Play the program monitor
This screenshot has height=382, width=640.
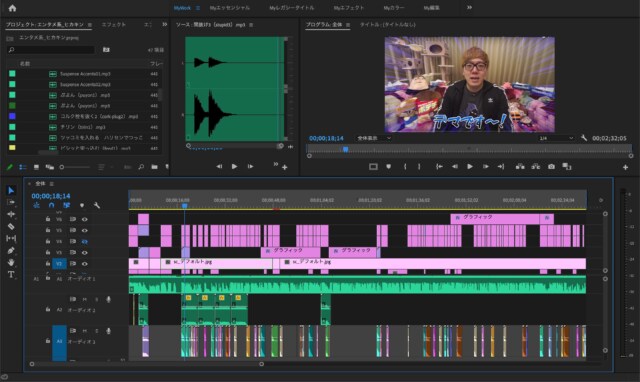coord(470,167)
